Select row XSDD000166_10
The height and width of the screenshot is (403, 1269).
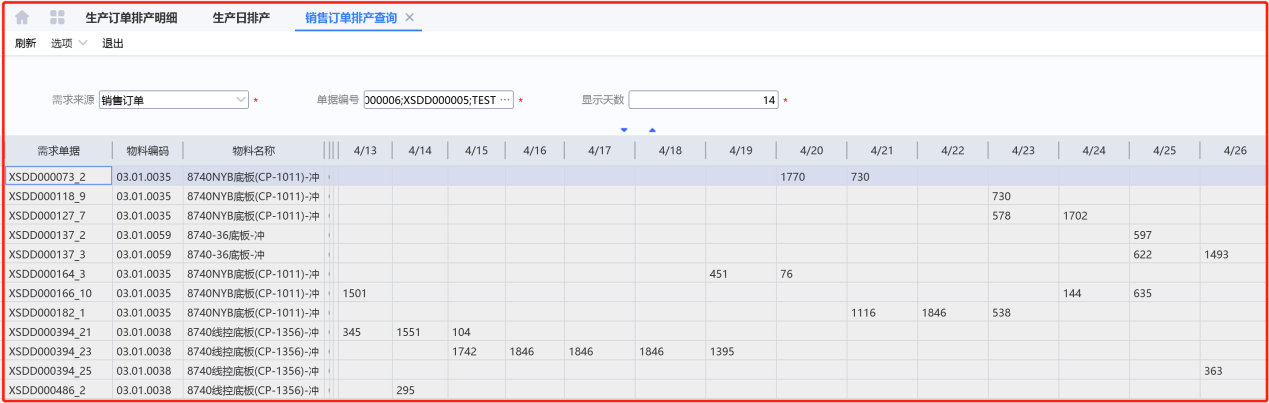[636, 293]
